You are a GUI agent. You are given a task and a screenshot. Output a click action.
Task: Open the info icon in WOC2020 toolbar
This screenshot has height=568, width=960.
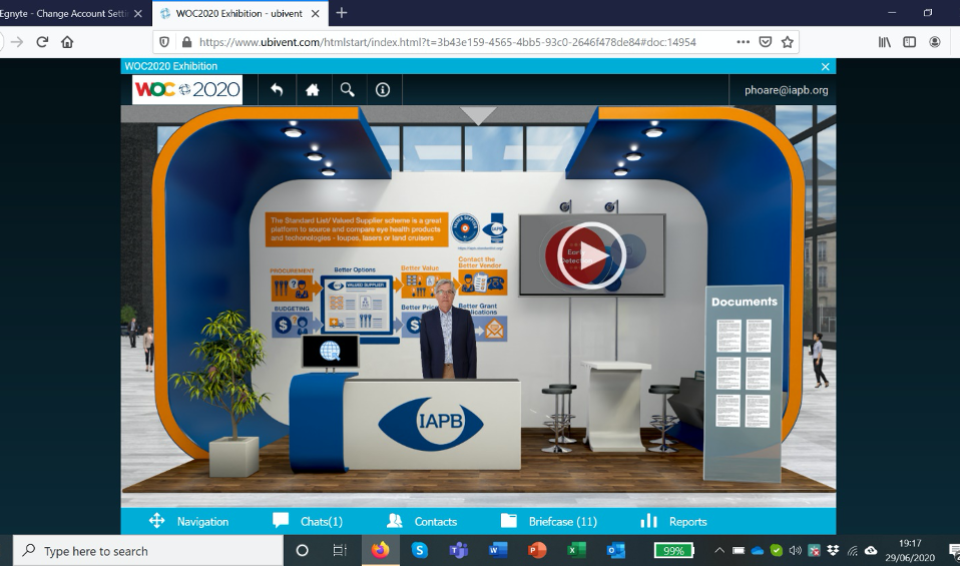click(383, 90)
